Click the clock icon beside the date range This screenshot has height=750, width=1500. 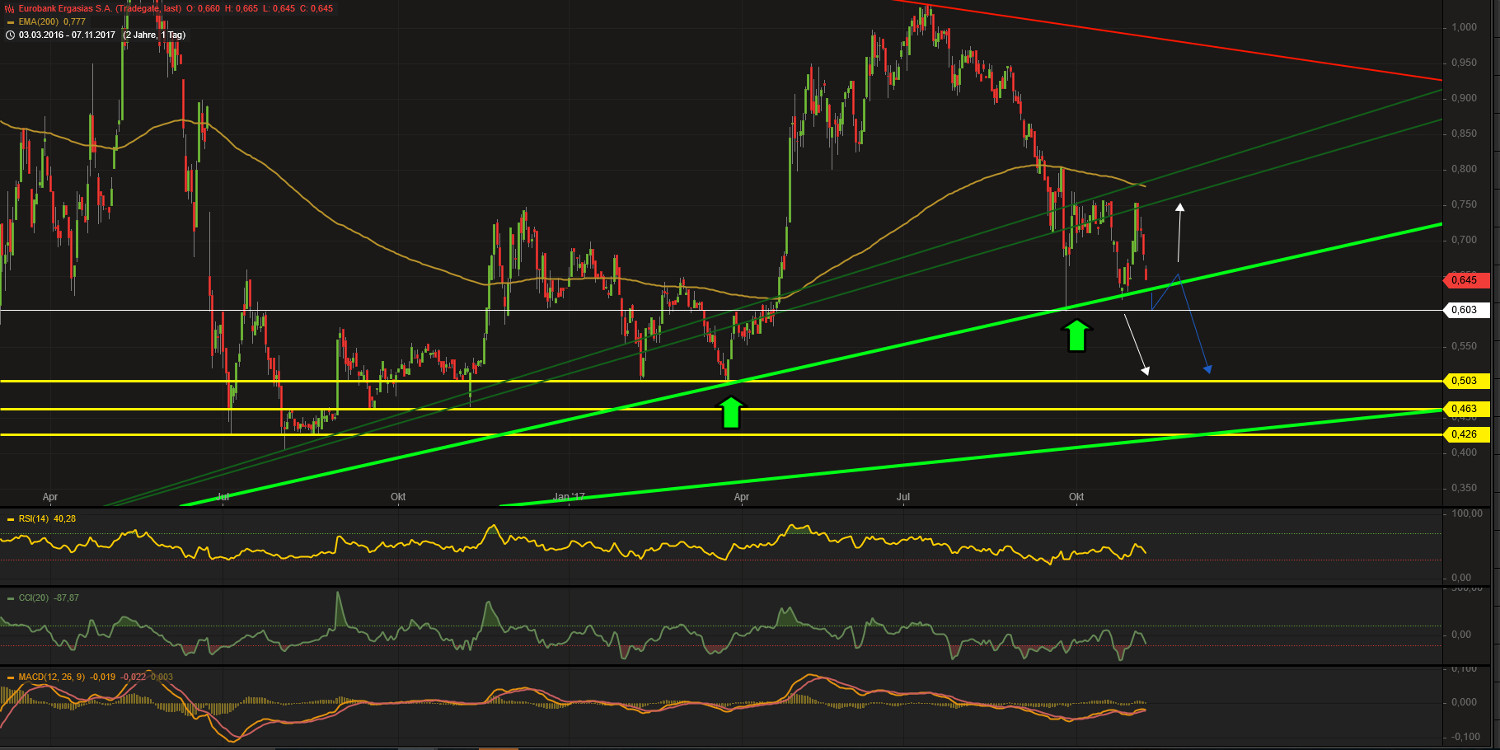pos(9,35)
